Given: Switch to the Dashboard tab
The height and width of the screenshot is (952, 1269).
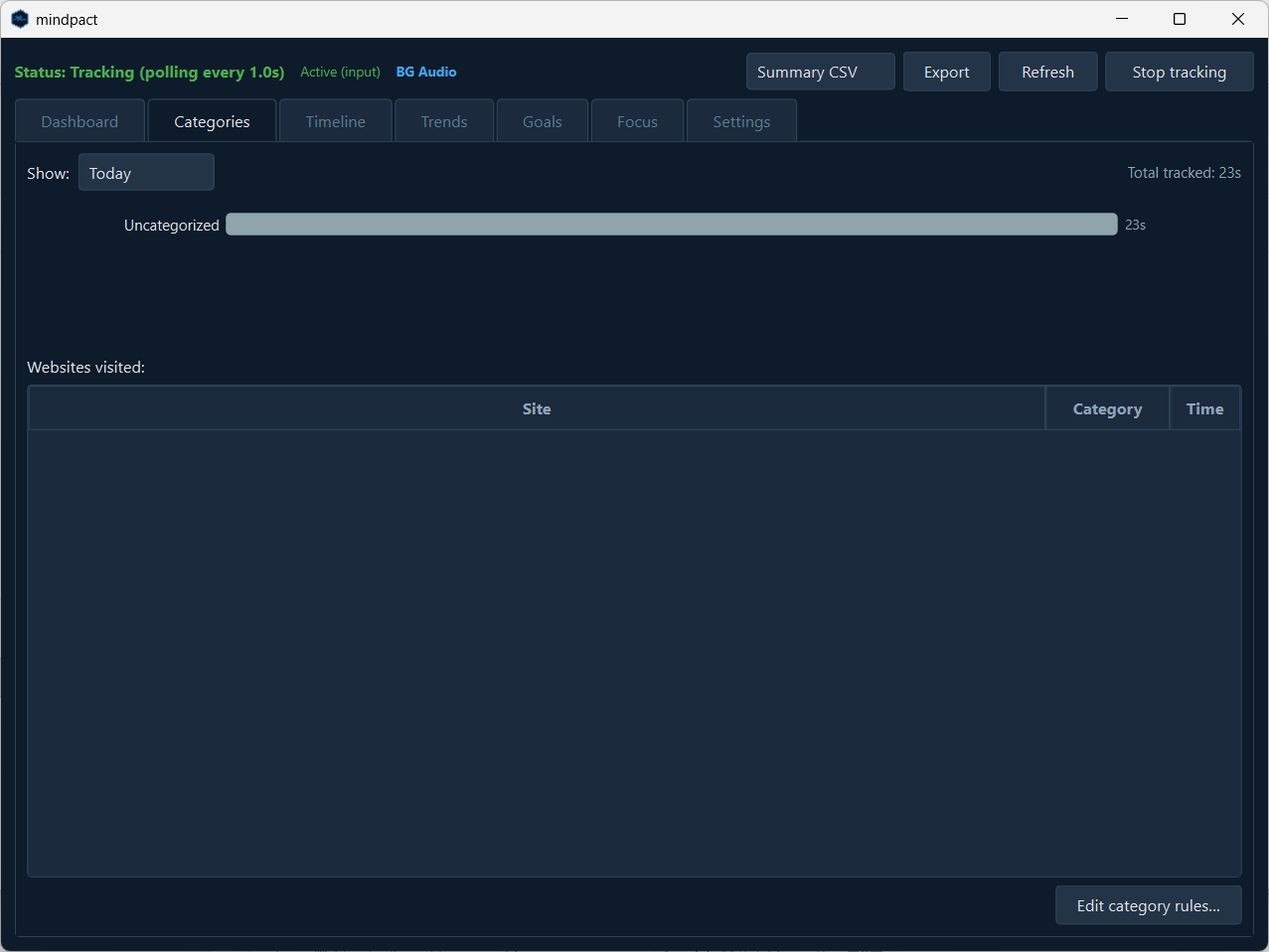Looking at the screenshot, I should pyautogui.click(x=79, y=121).
